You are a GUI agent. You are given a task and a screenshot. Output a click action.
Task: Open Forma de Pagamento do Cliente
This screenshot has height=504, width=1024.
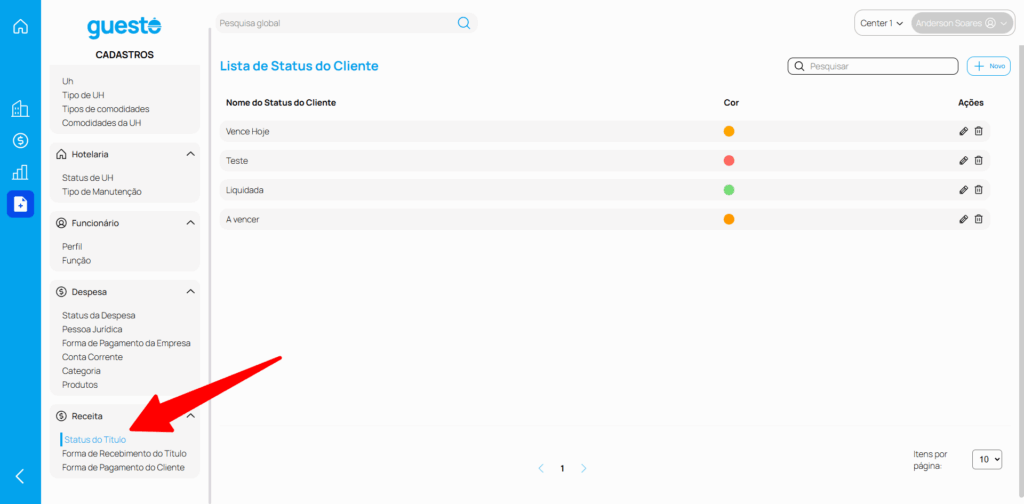click(x=123, y=467)
